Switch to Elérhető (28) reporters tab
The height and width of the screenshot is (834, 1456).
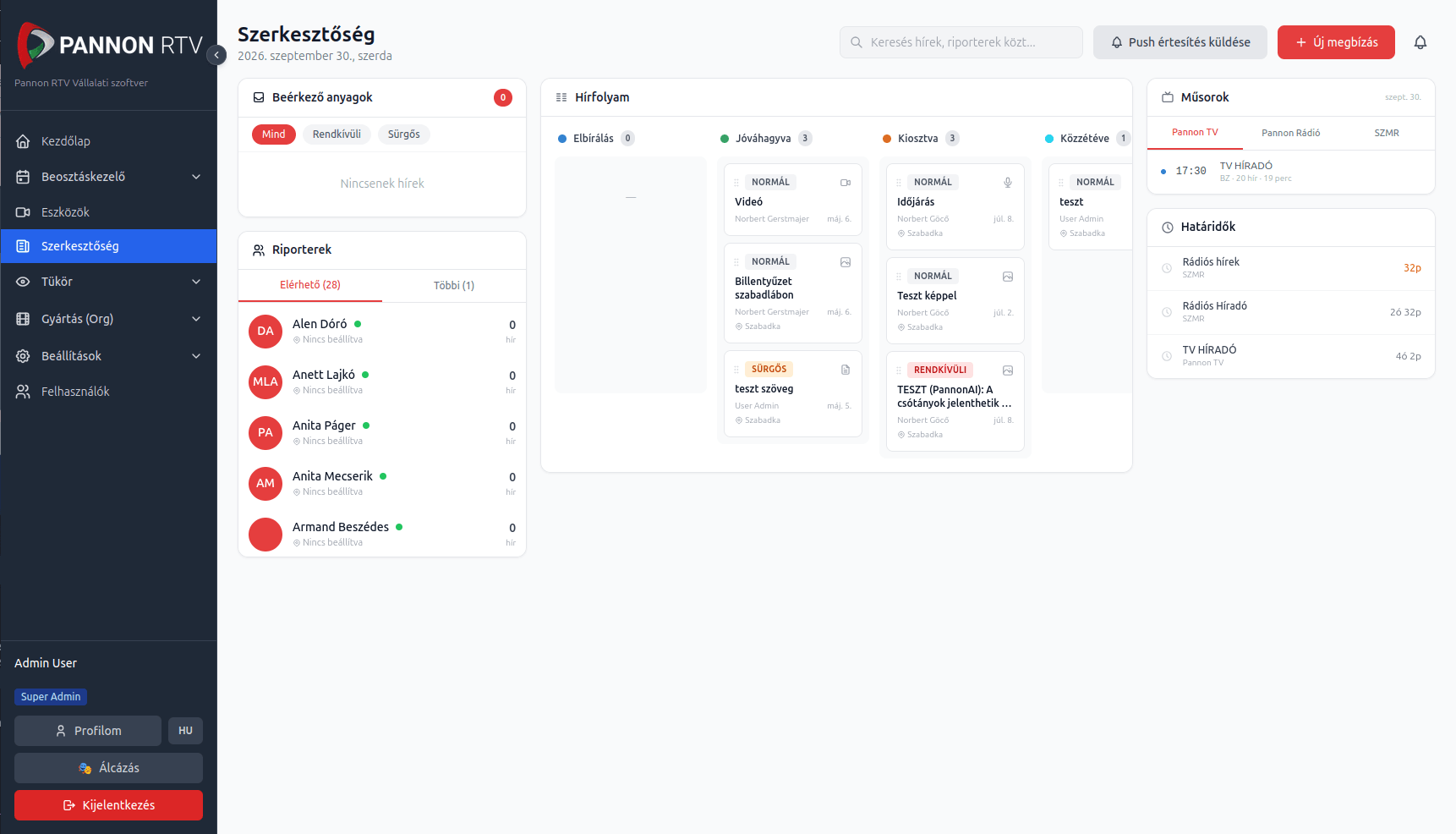310,285
